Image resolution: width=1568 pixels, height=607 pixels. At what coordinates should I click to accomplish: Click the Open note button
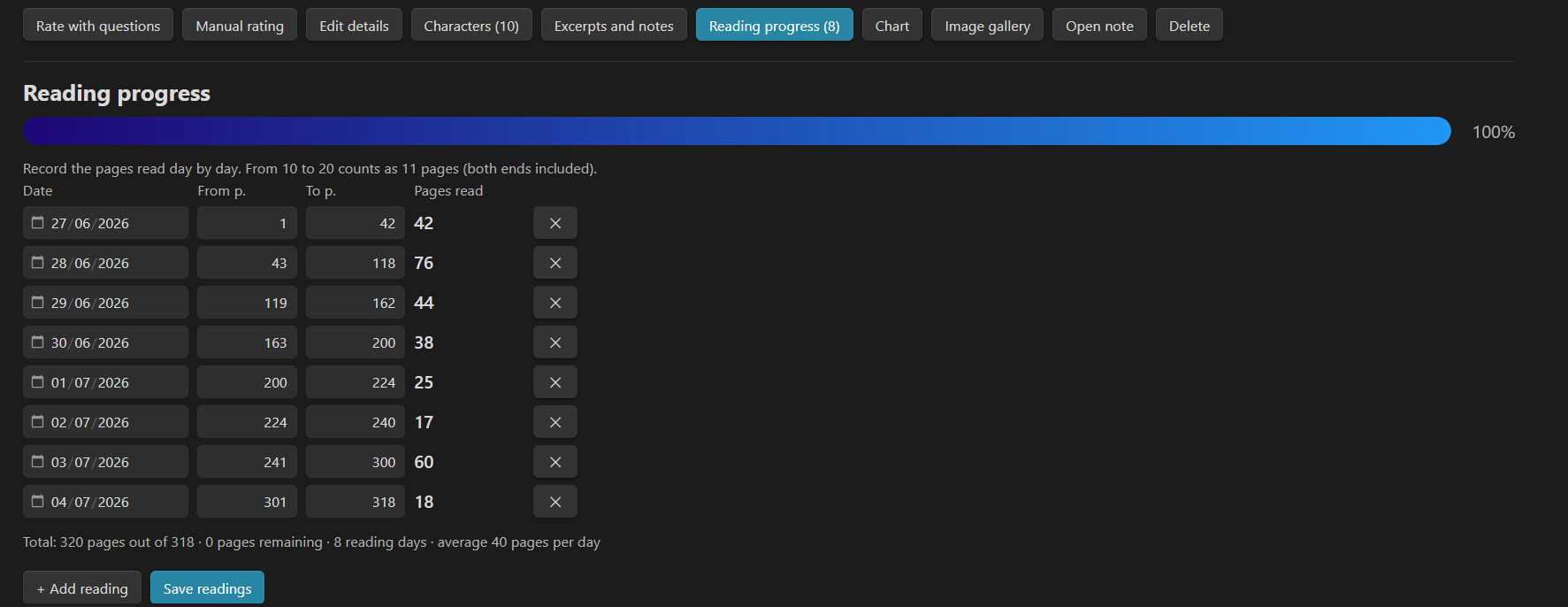click(x=1099, y=26)
